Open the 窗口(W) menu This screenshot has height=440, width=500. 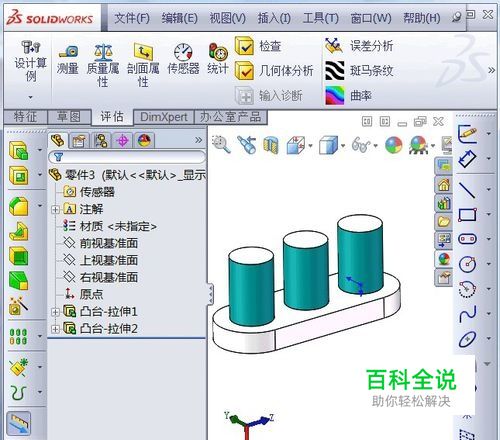tap(371, 18)
